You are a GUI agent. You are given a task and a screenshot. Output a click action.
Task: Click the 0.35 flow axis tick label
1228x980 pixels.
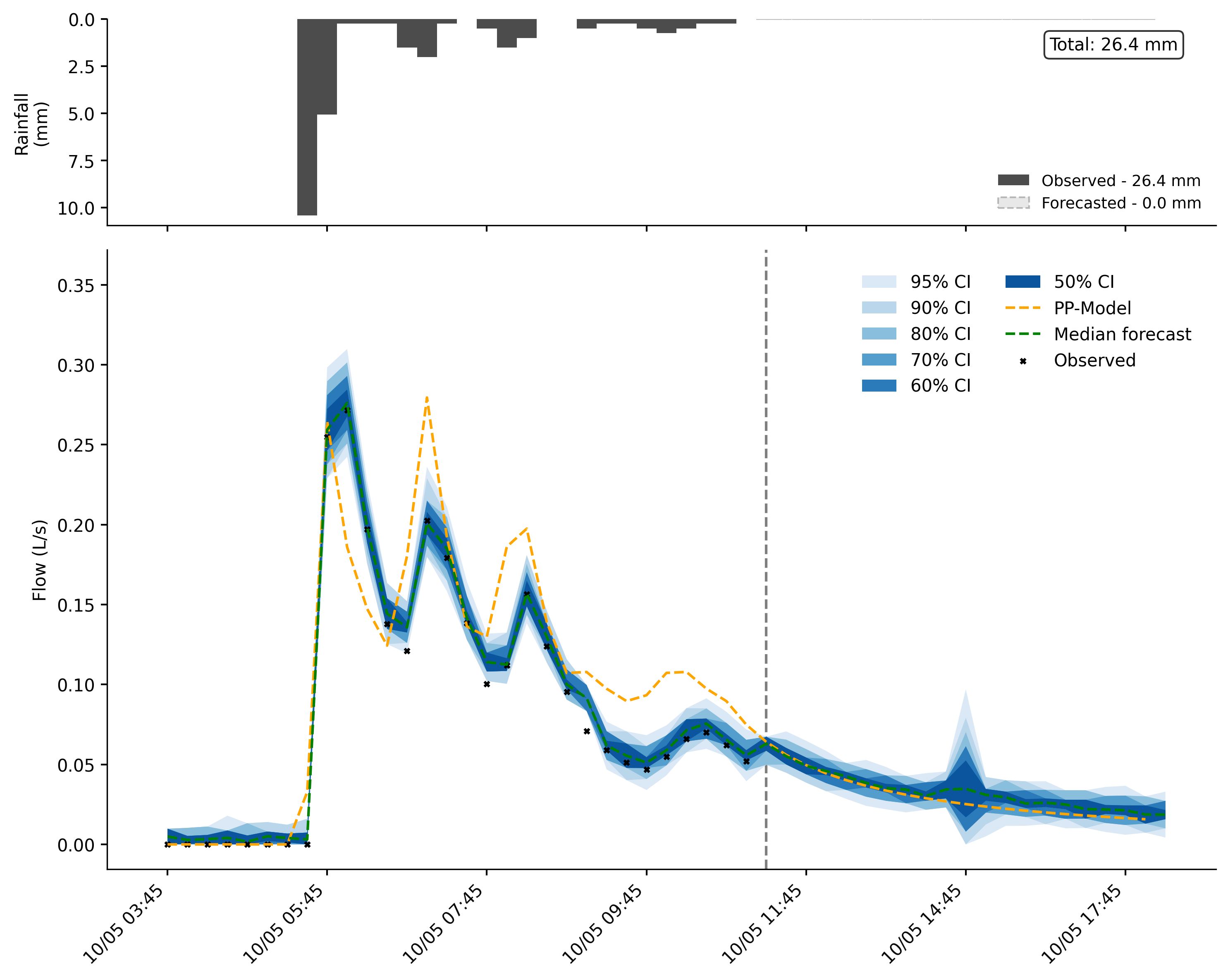[76, 285]
